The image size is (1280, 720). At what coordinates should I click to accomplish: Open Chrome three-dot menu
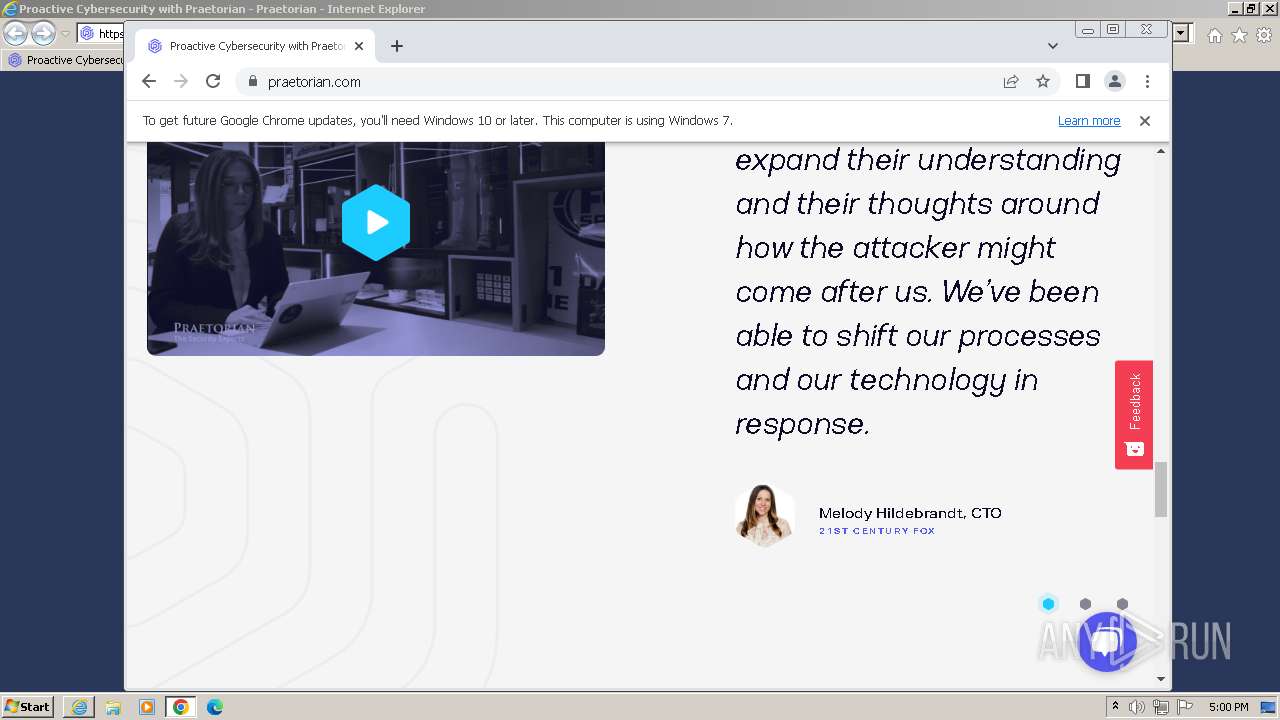tap(1147, 81)
